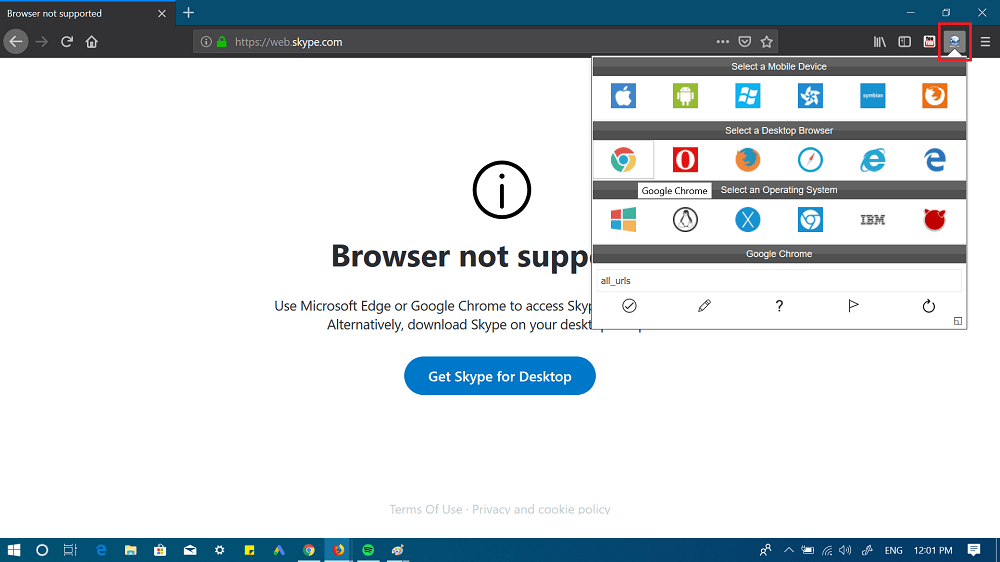Close the Browser not supported tab
This screenshot has width=1000, height=562.
pos(162,13)
